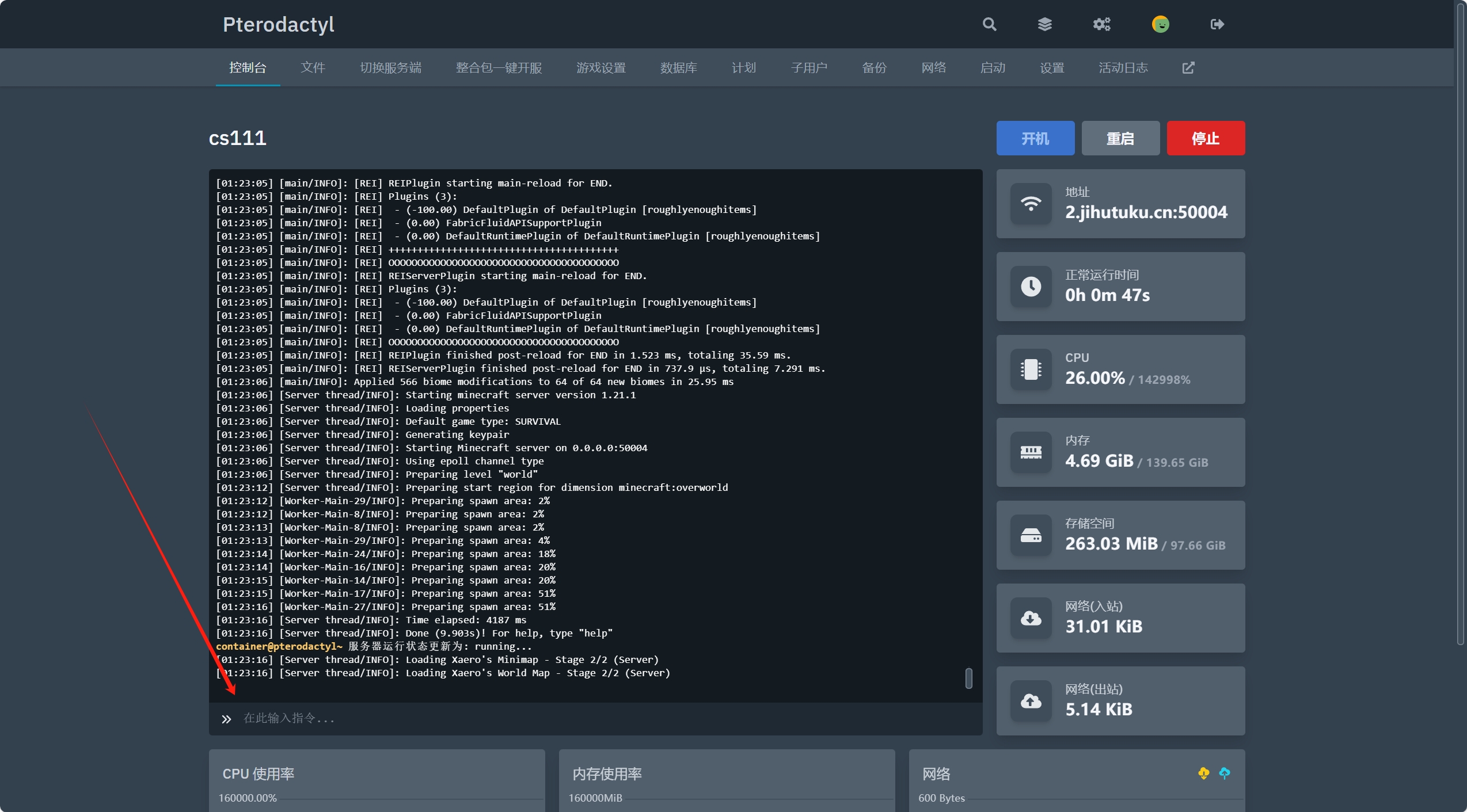The width and height of the screenshot is (1467, 812).
Task: Open the search magnifier in header
Action: coord(989,24)
